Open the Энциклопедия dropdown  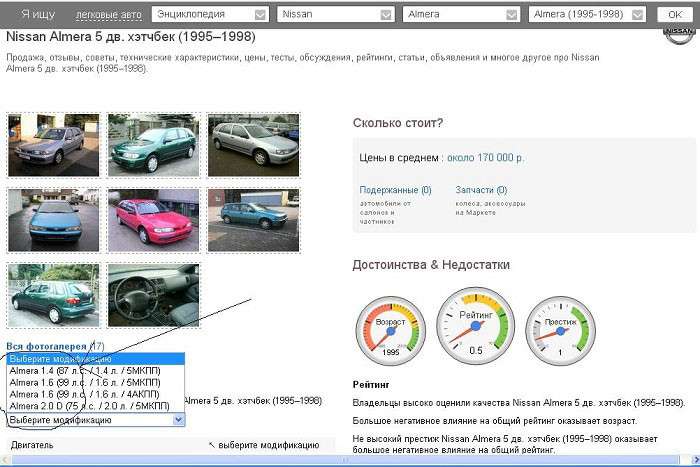[210, 14]
